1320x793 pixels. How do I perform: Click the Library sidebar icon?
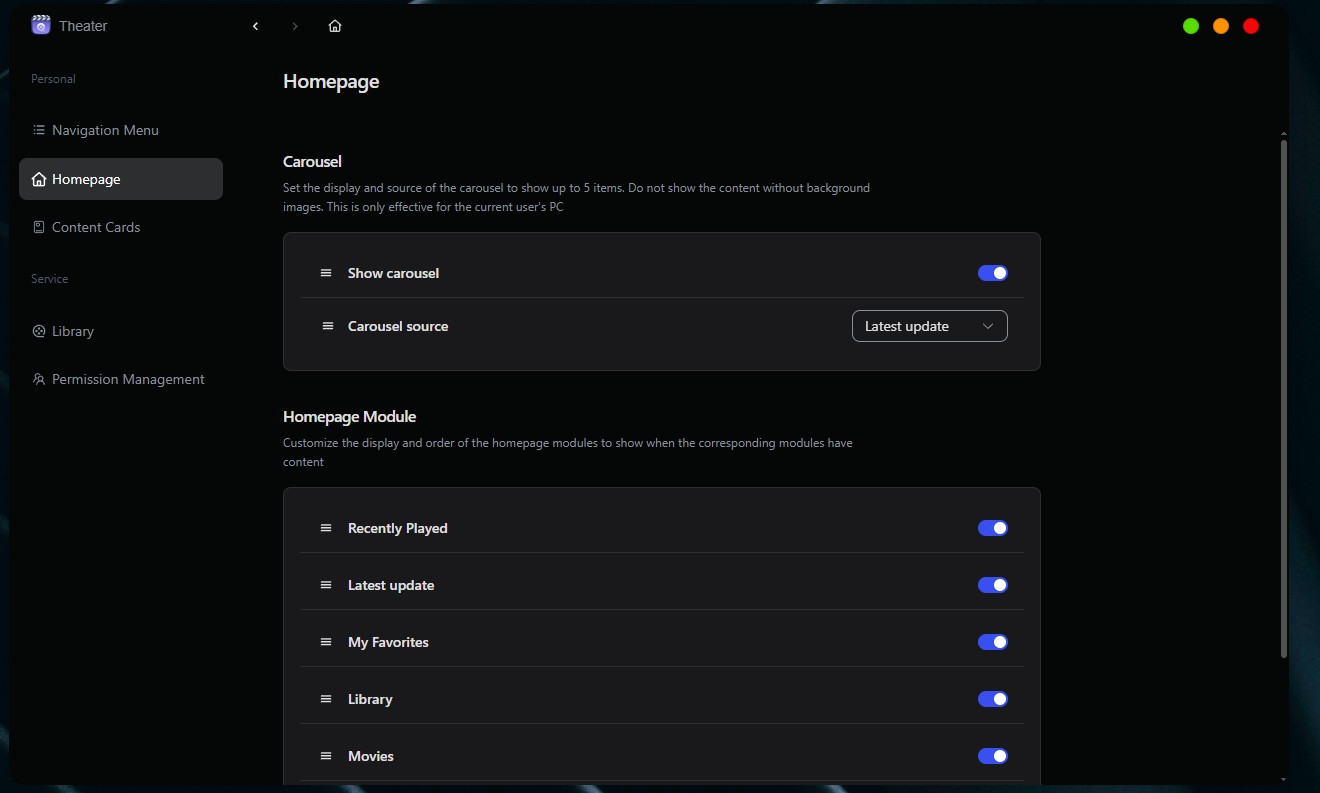click(x=39, y=331)
